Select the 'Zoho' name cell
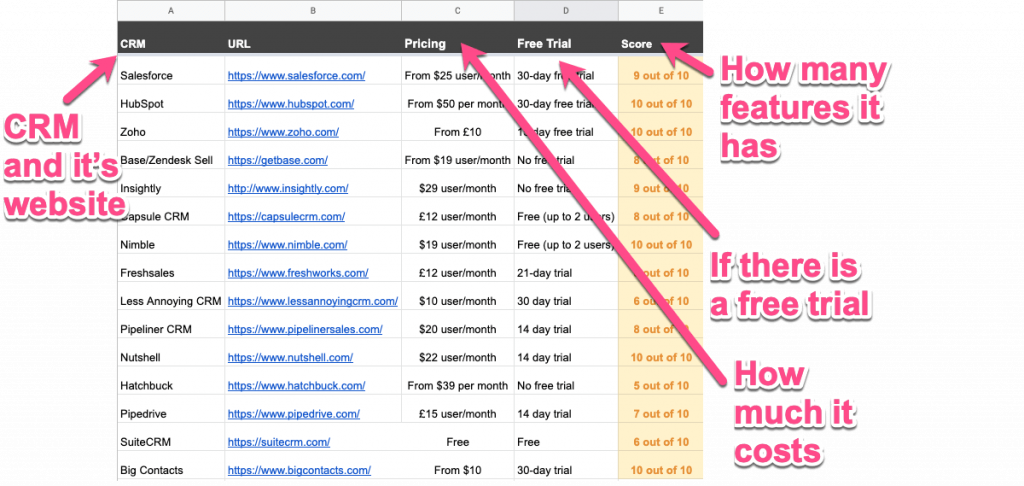Screen dimensions: 1024x486 (x=171, y=127)
